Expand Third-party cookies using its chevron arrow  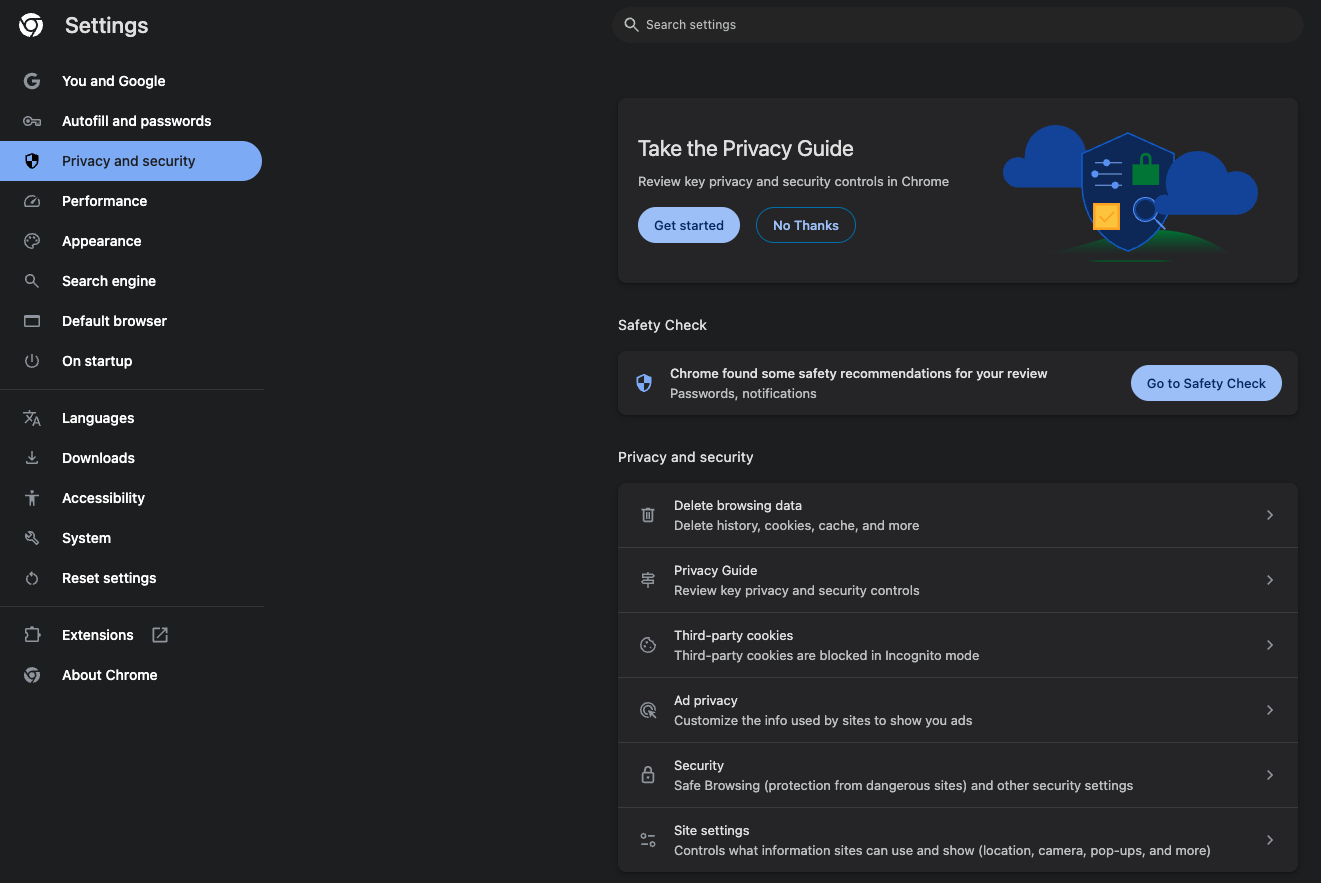1270,645
